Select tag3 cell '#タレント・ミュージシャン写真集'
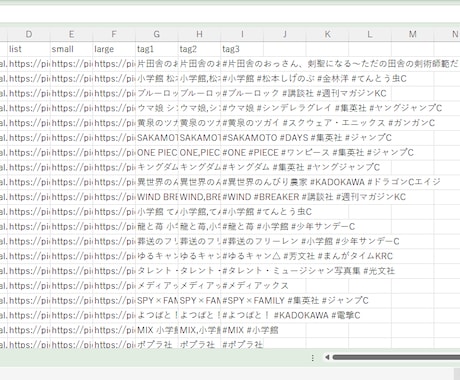The width and height of the screenshot is (460, 380). pos(242,271)
